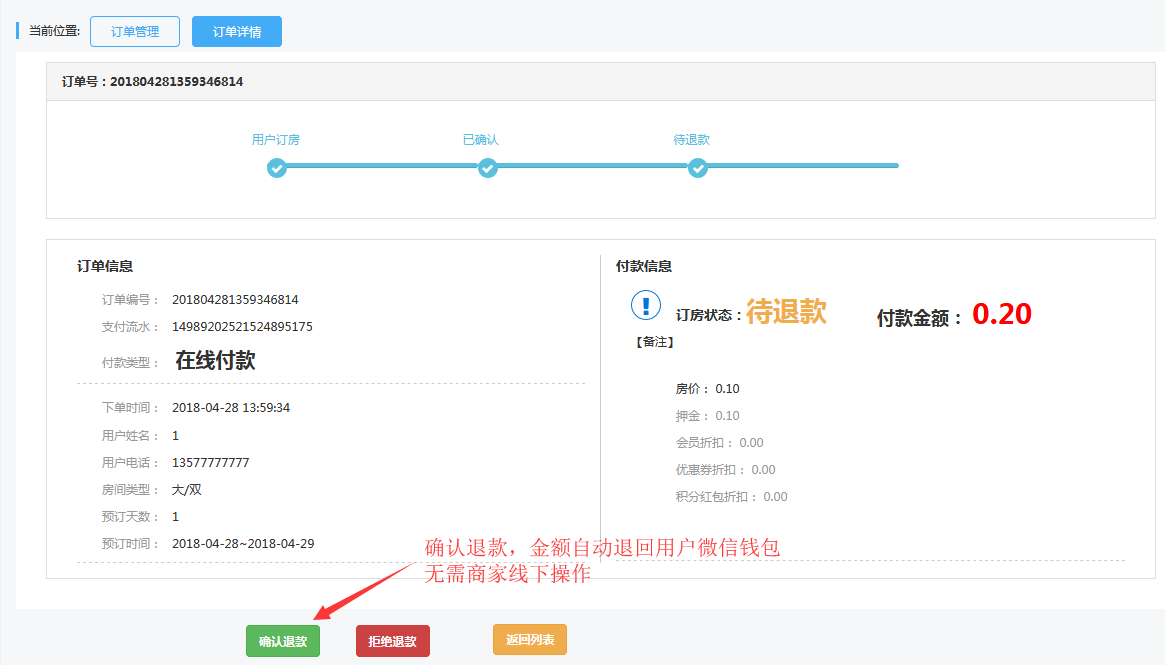Click the 已确认 step label

[481, 140]
